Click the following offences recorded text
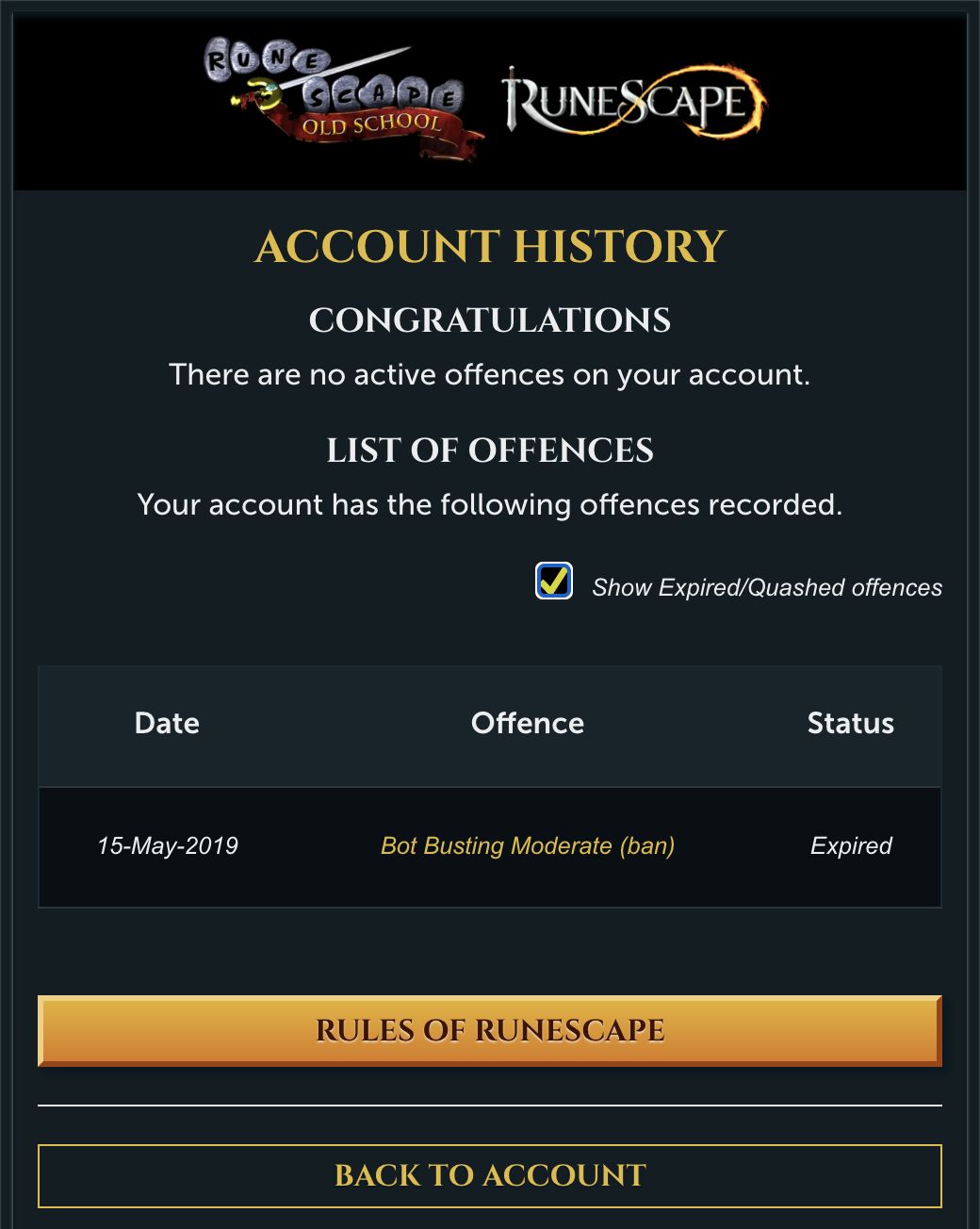The height and width of the screenshot is (1229, 980). pos(490,505)
